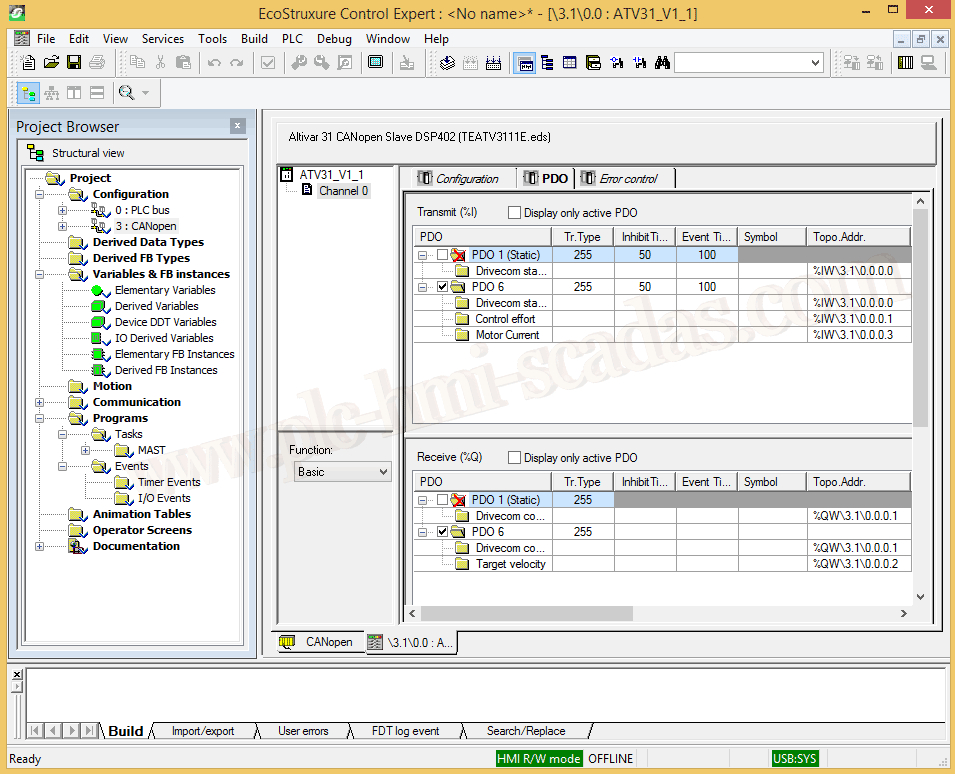Click the Open project folder icon
This screenshot has width=955, height=774.
tap(51, 62)
